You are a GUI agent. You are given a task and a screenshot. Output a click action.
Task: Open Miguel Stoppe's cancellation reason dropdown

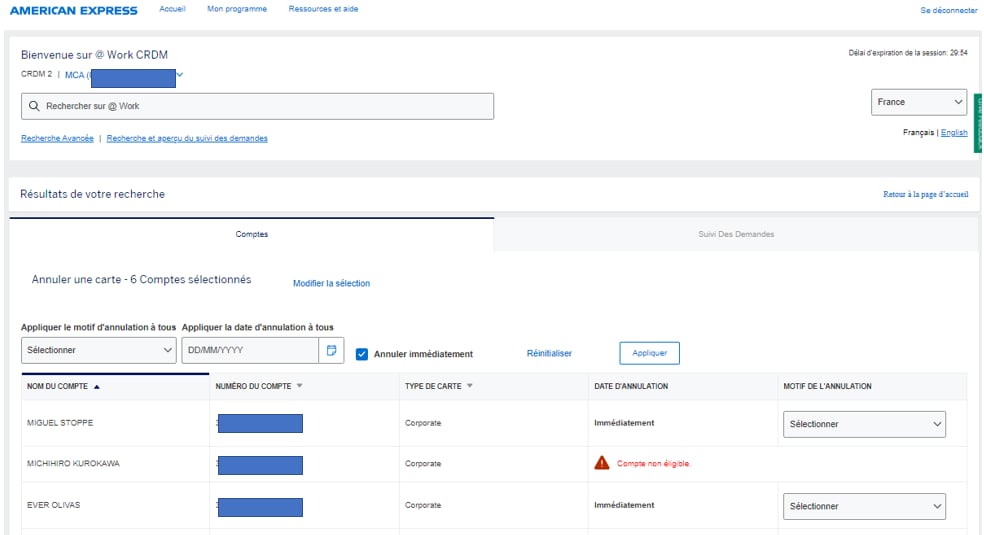click(x=864, y=424)
